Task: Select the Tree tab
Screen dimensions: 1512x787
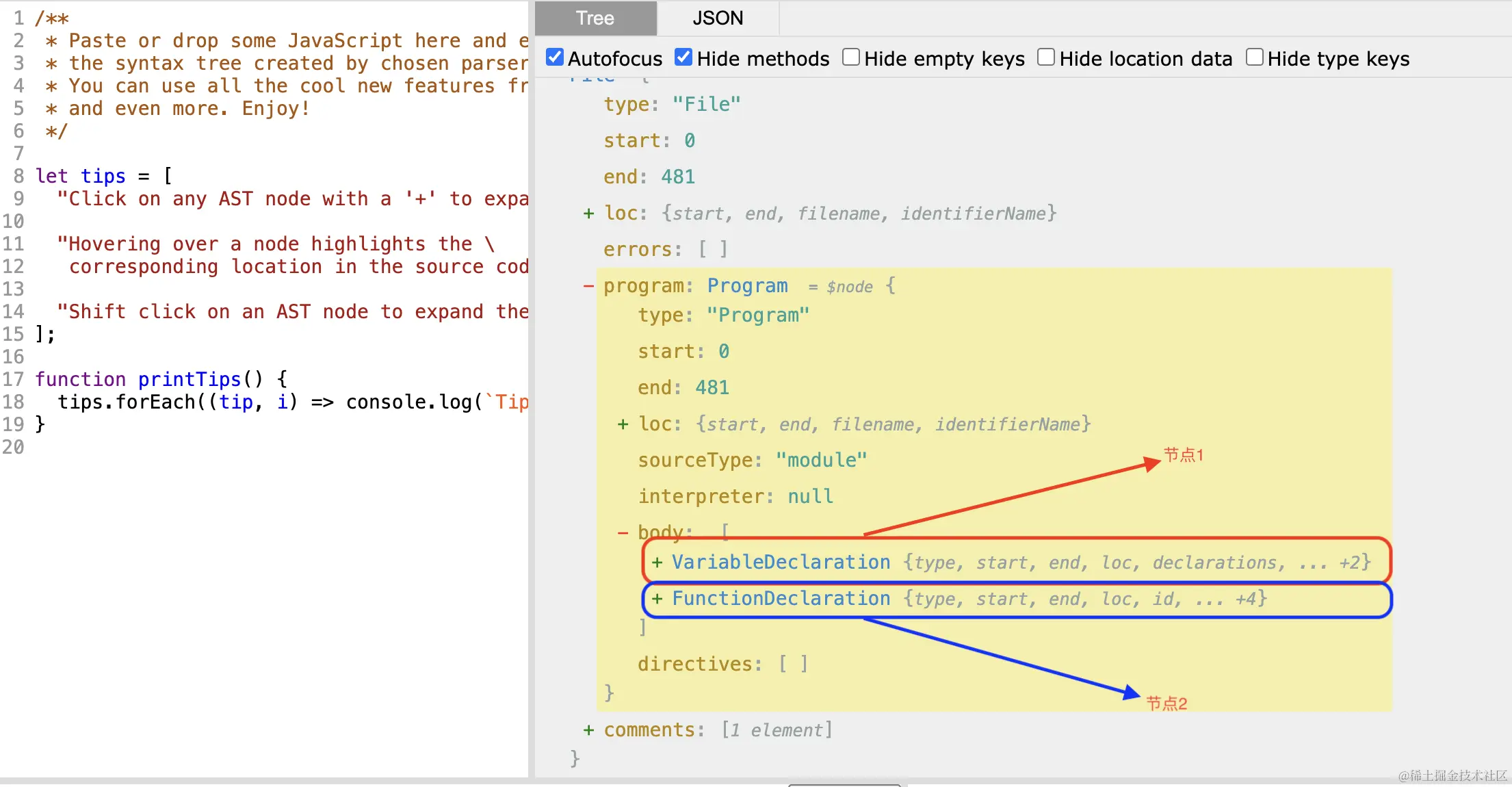Action: coord(595,18)
